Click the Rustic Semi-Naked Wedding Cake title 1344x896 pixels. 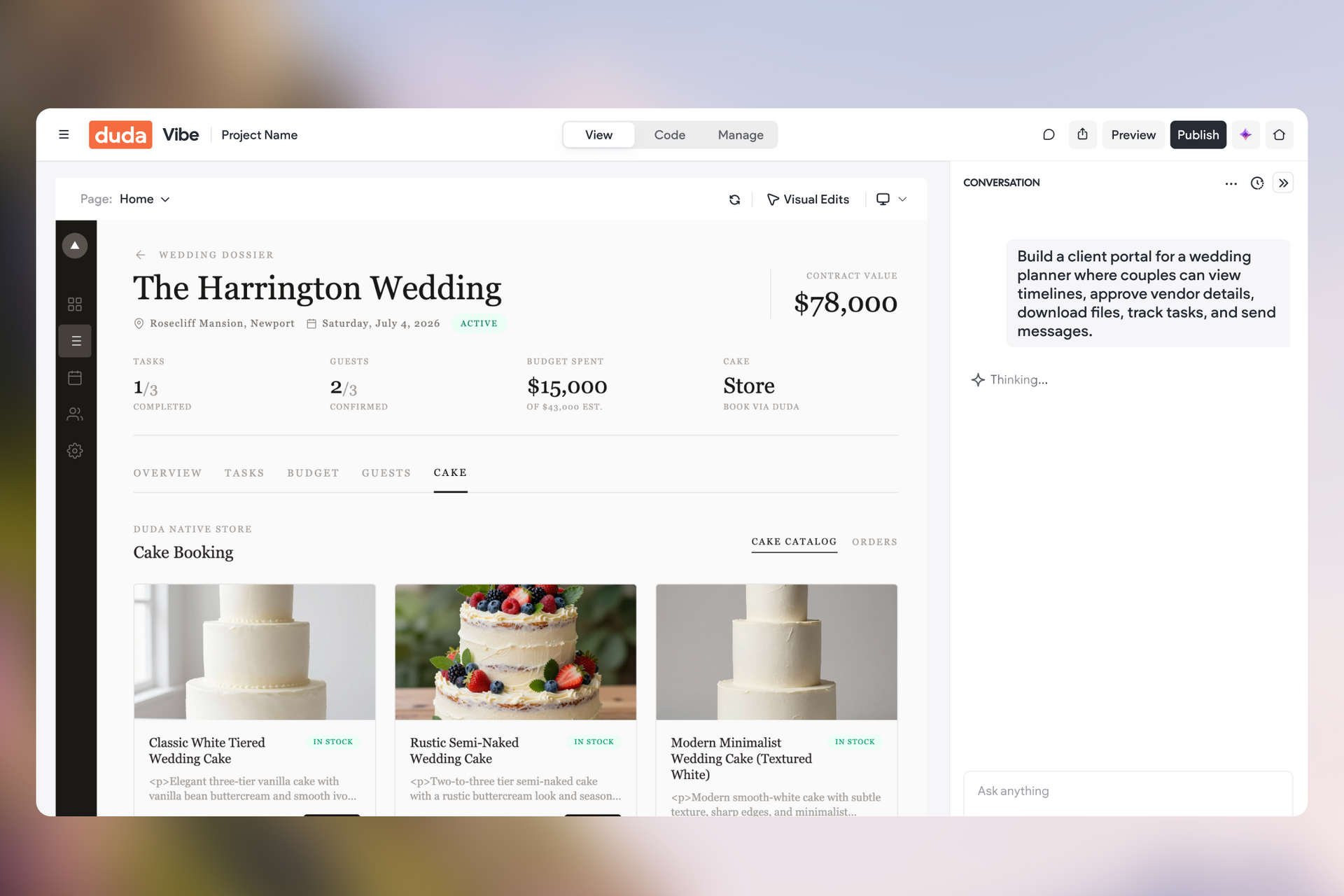point(465,750)
